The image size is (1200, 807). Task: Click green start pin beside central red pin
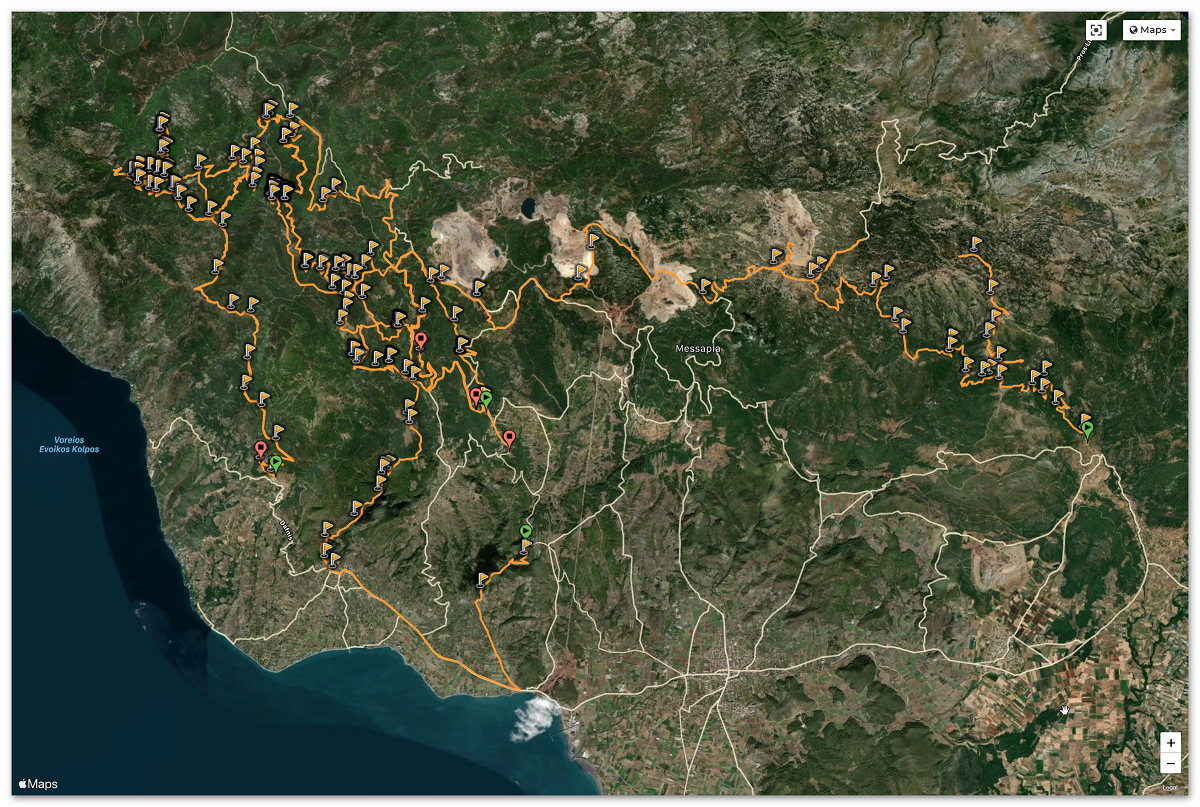coord(486,398)
